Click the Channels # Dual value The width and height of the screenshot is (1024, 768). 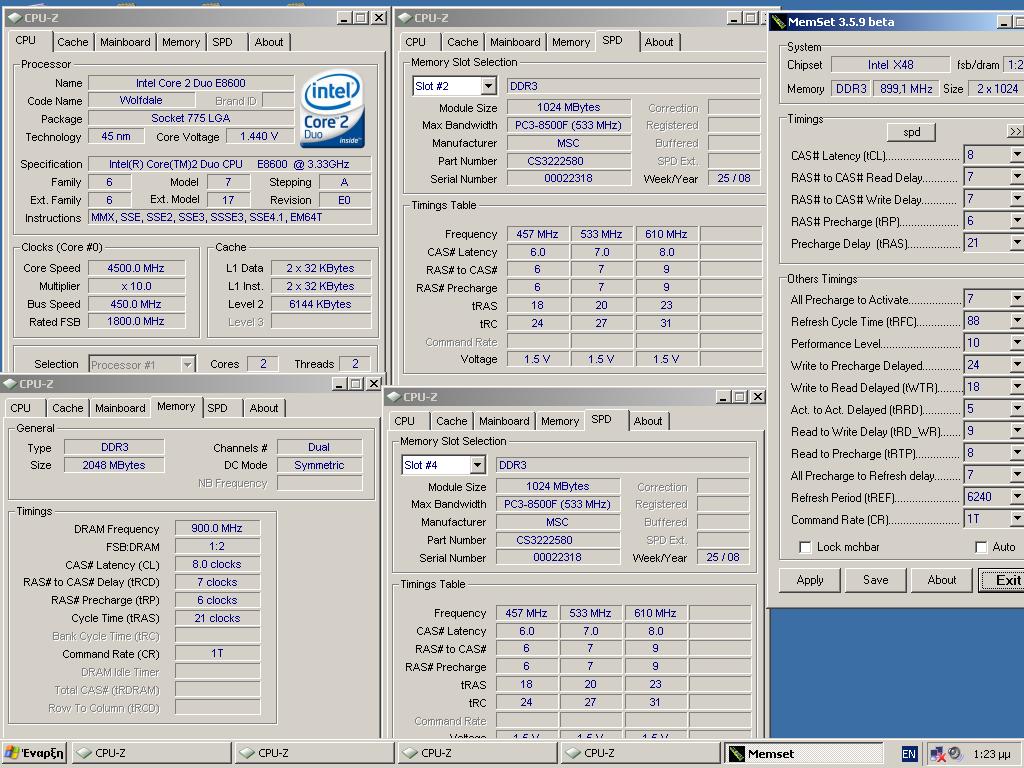point(319,447)
